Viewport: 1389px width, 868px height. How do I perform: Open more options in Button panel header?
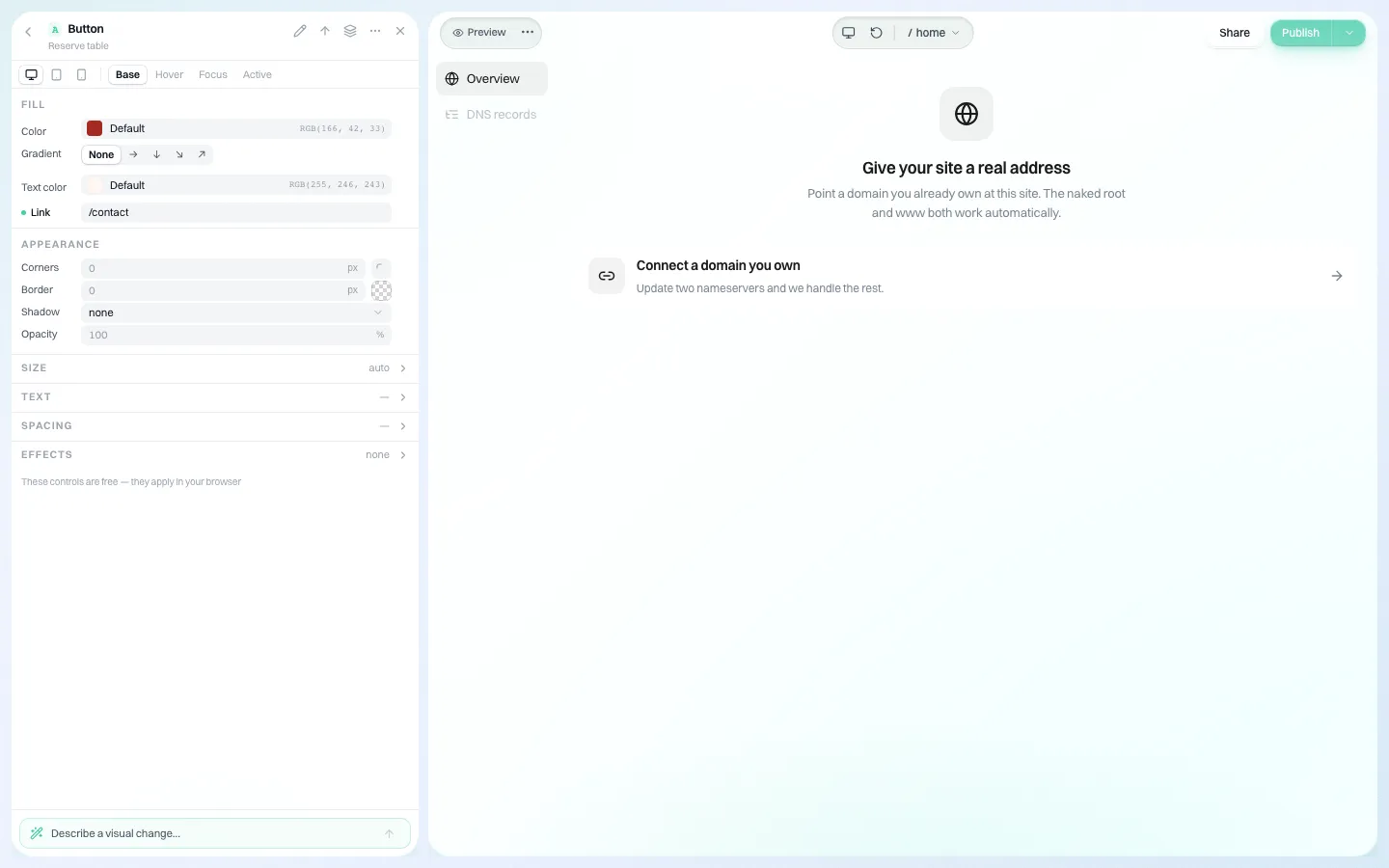[x=375, y=31]
